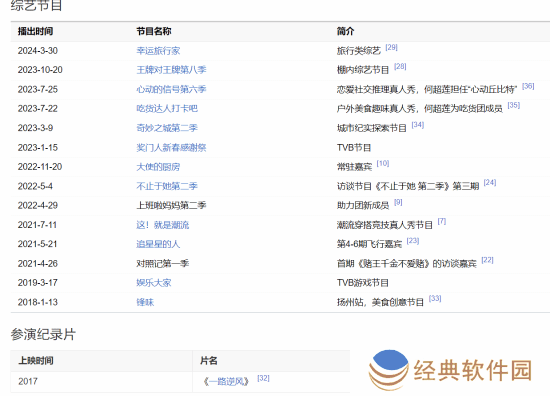Open the 《一路逆风》 documentary link
Image resolution: width=550 pixels, height=396 pixels.
[226, 381]
